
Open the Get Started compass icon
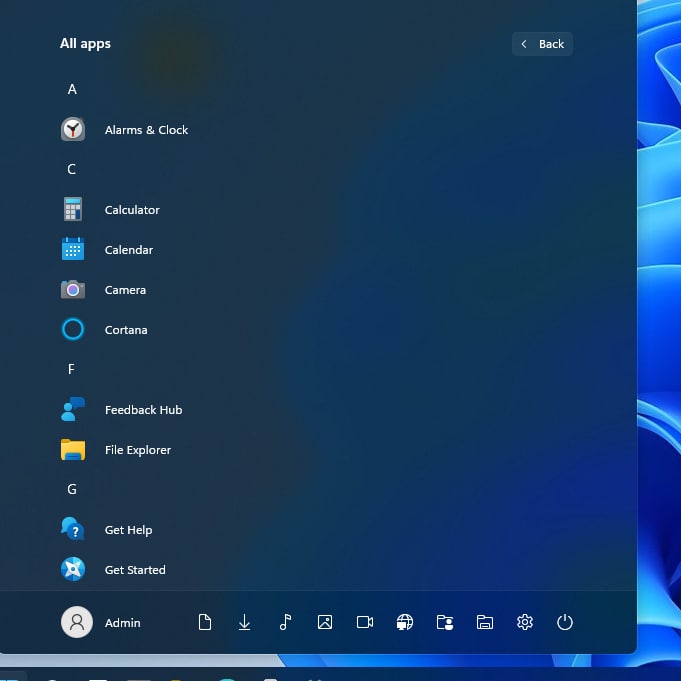[73, 569]
